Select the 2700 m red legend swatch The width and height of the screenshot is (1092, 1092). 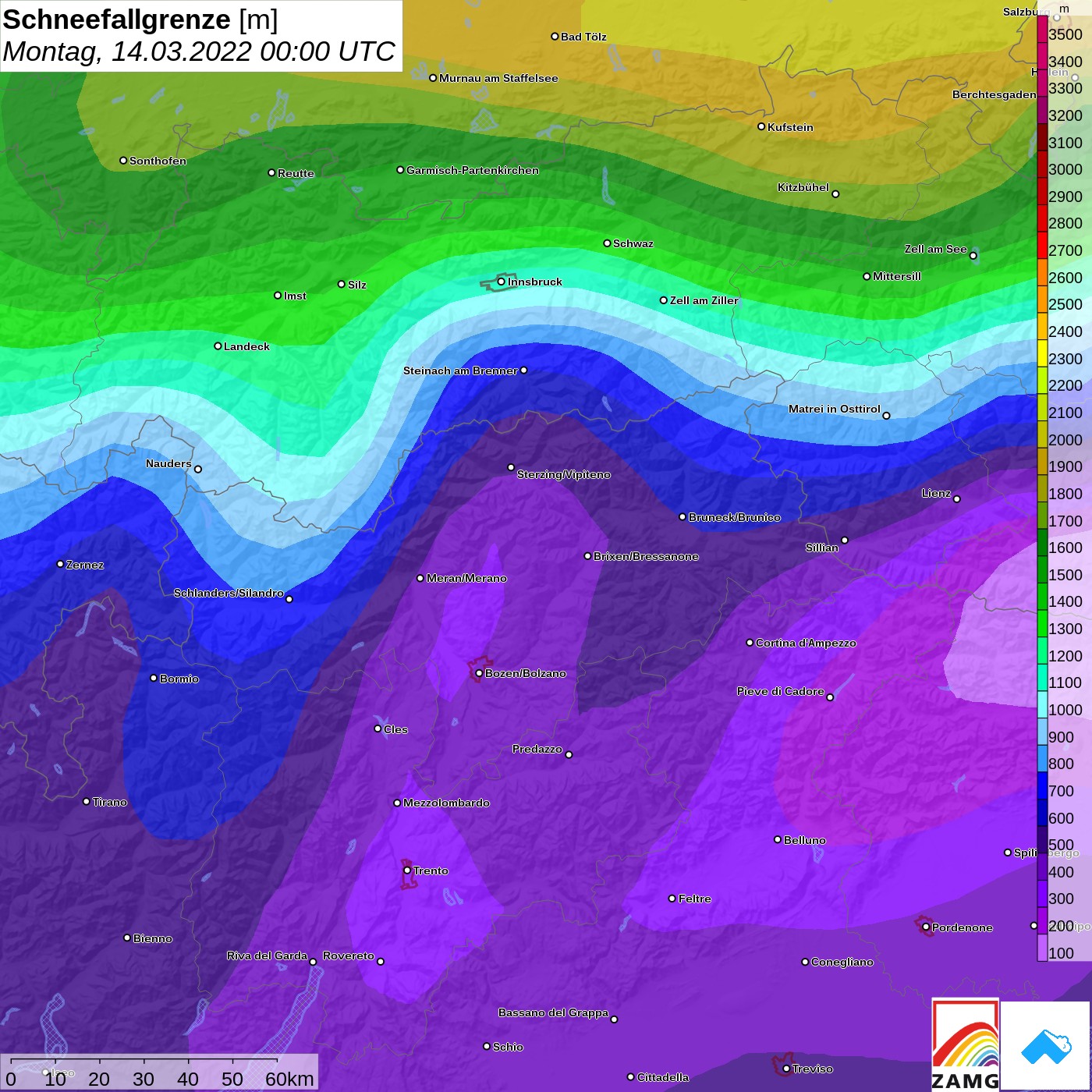click(1042, 245)
